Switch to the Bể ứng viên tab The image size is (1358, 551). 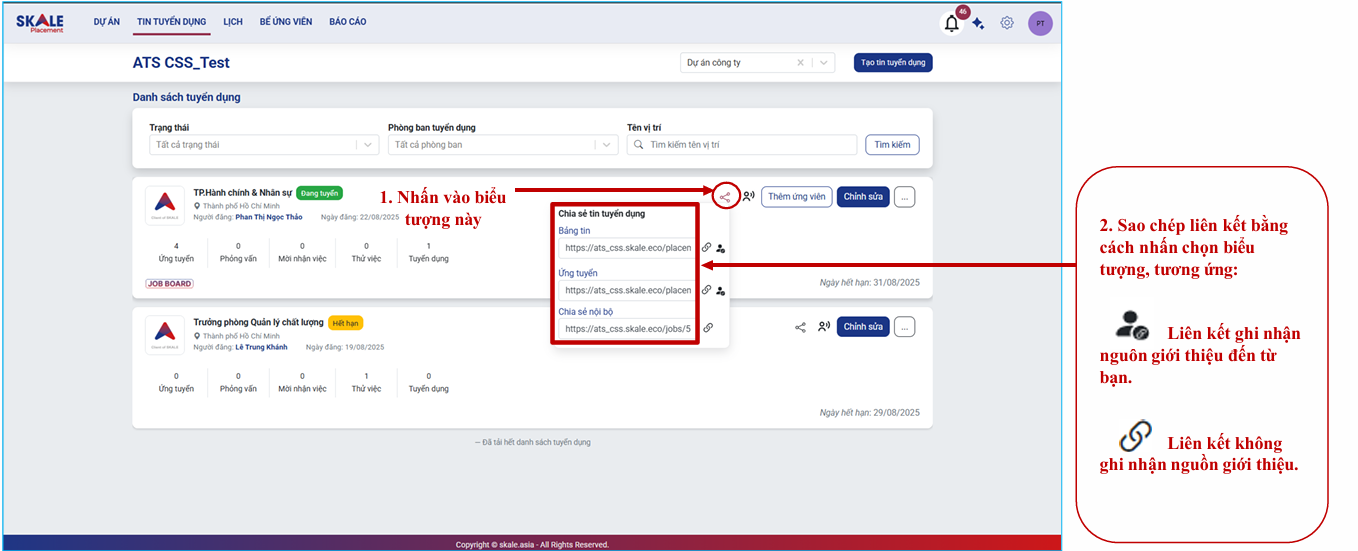pos(285,22)
